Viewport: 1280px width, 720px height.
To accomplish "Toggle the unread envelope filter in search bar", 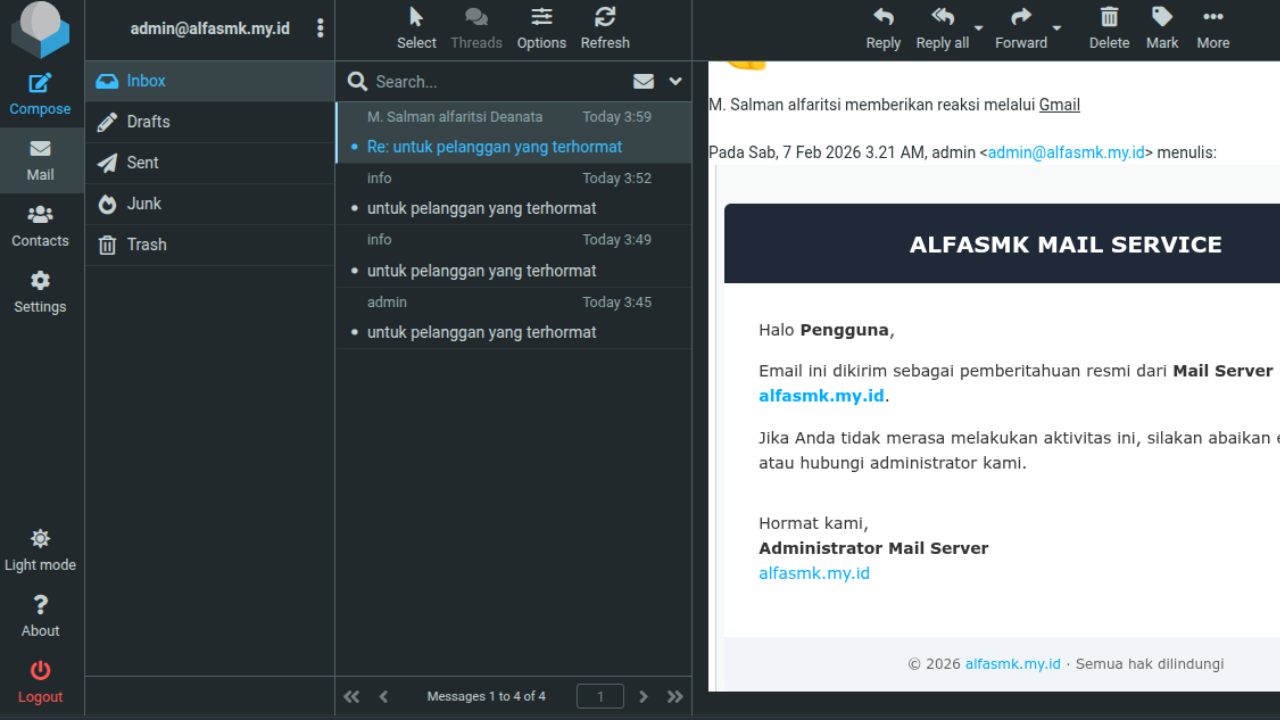I will (644, 82).
